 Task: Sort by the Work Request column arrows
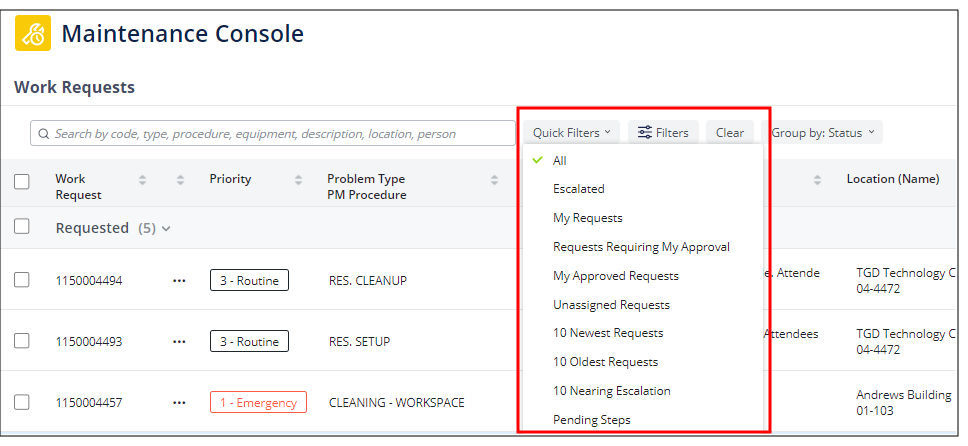pyautogui.click(x=142, y=180)
